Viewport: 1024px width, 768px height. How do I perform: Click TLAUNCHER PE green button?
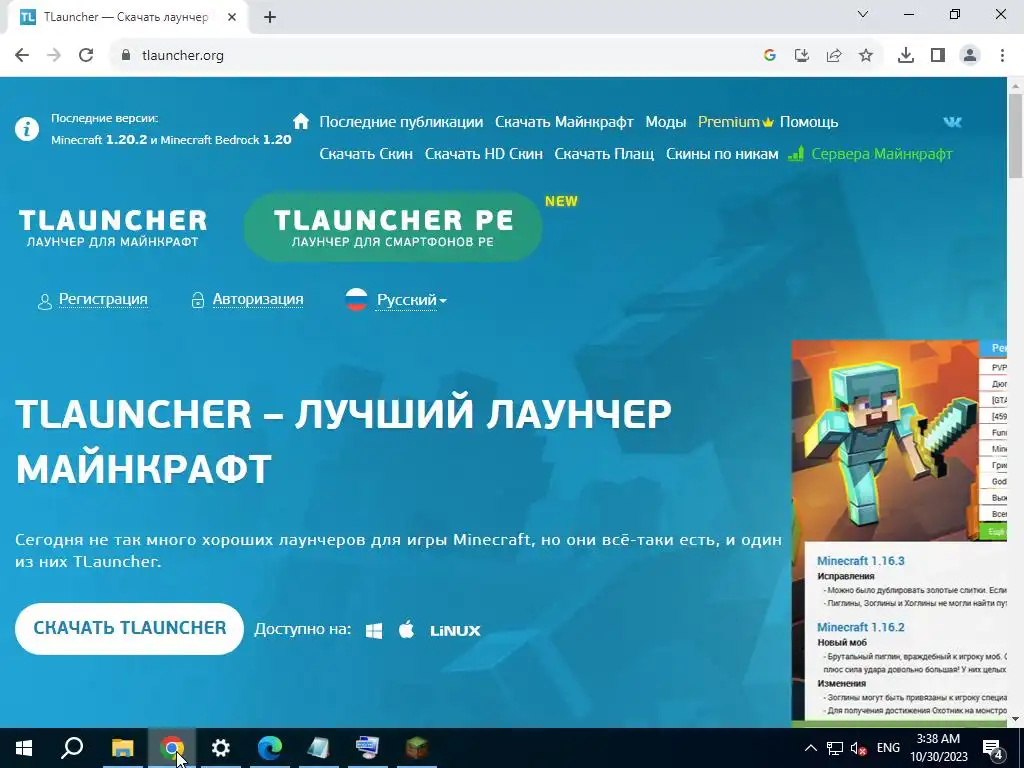click(393, 227)
